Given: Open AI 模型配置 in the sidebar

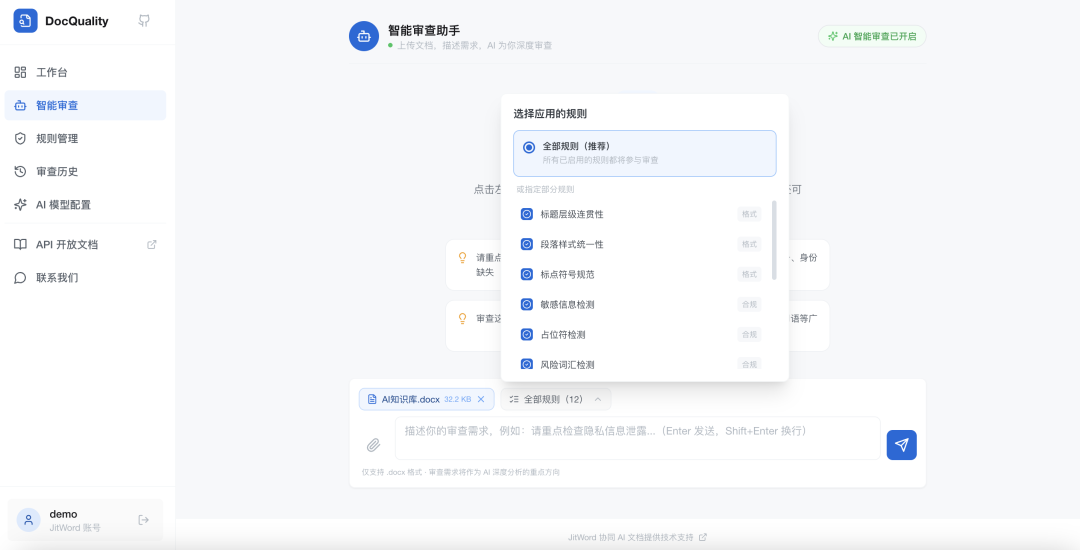Looking at the screenshot, I should 85,204.
